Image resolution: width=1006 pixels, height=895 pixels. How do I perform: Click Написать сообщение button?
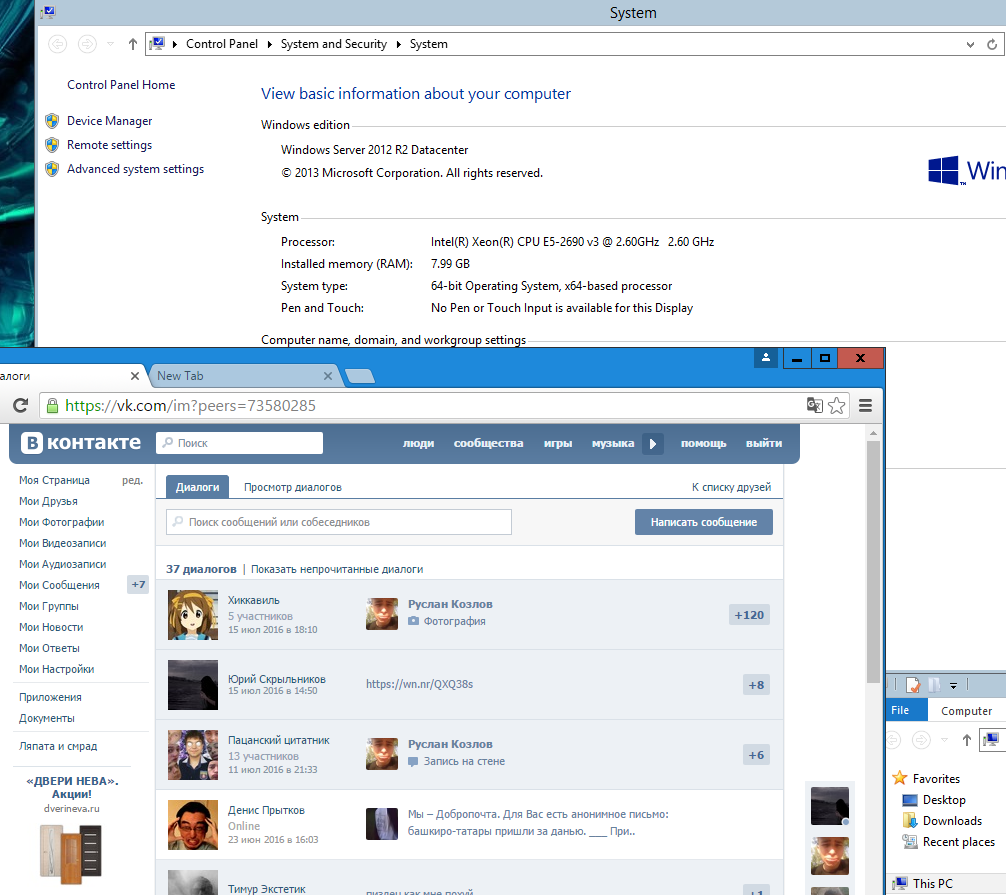pos(704,522)
